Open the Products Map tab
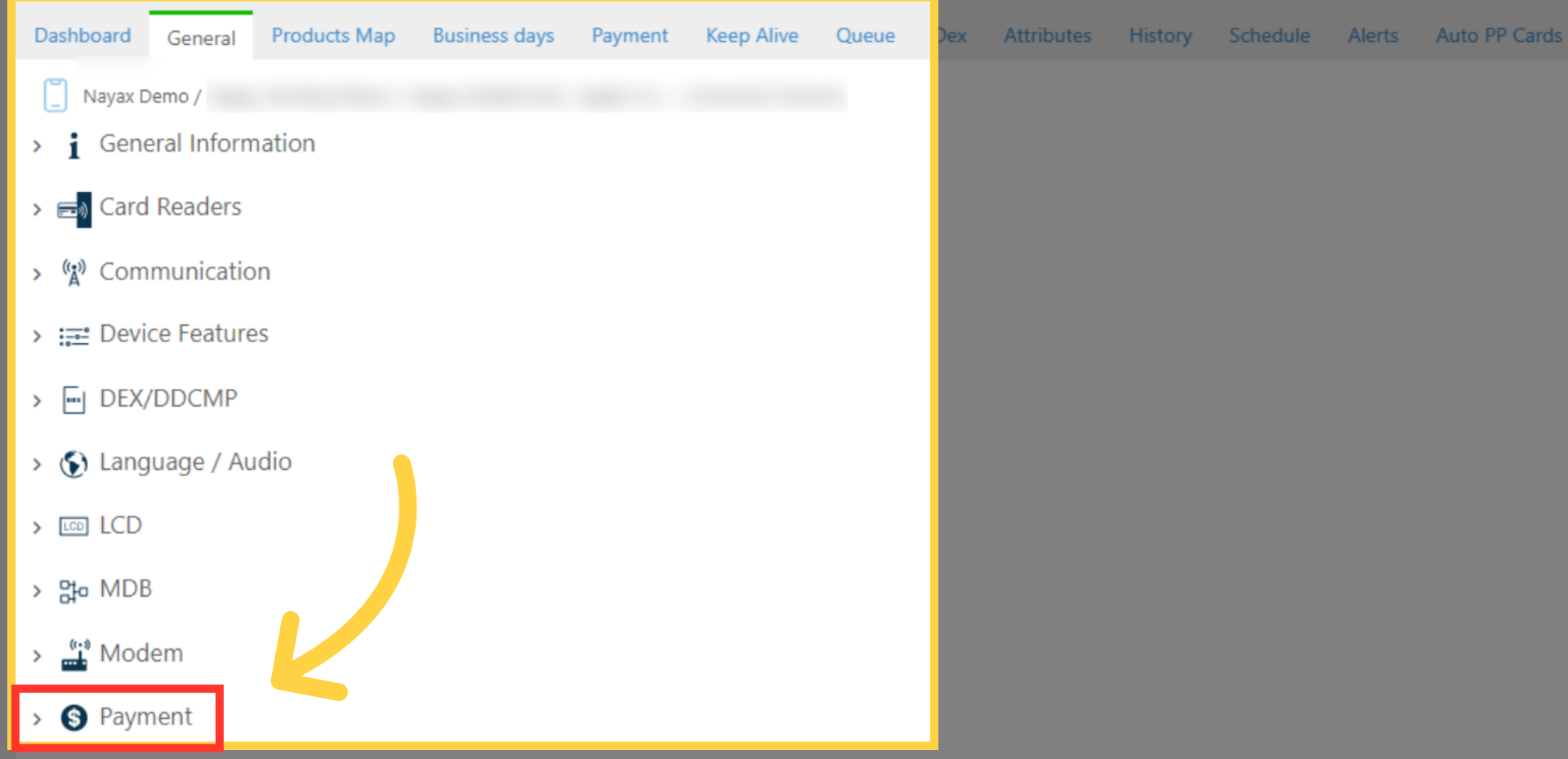Image resolution: width=1568 pixels, height=759 pixels. 333,36
